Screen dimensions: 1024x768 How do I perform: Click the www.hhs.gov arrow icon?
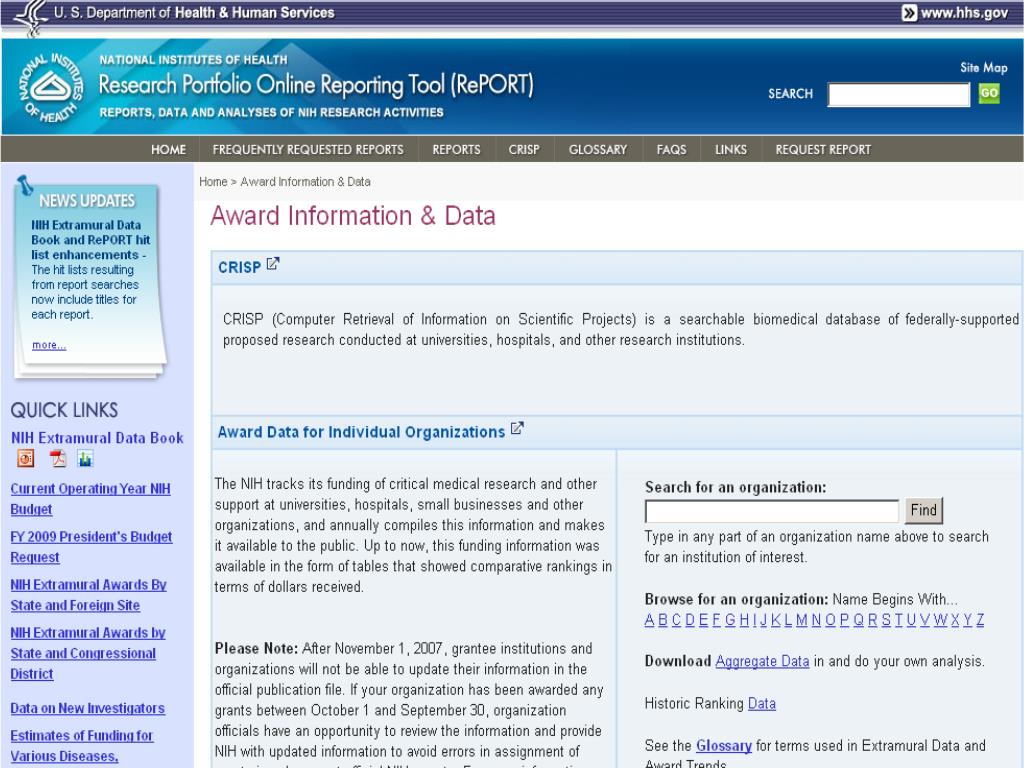point(909,13)
